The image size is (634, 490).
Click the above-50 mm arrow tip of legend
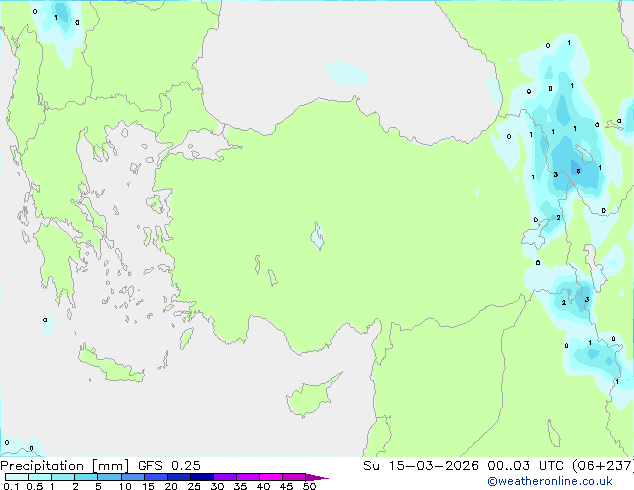(317, 477)
